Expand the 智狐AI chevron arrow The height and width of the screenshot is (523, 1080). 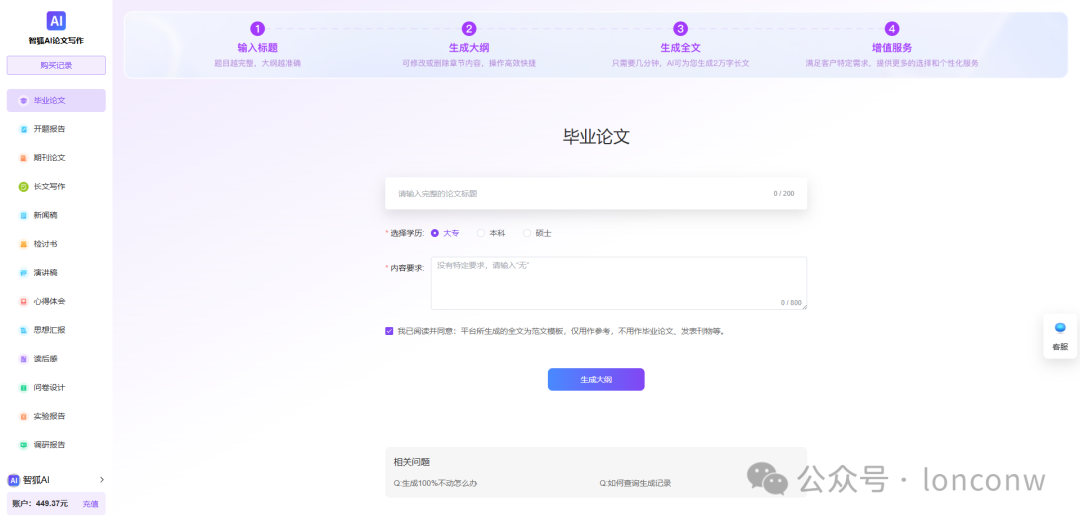[x=102, y=480]
